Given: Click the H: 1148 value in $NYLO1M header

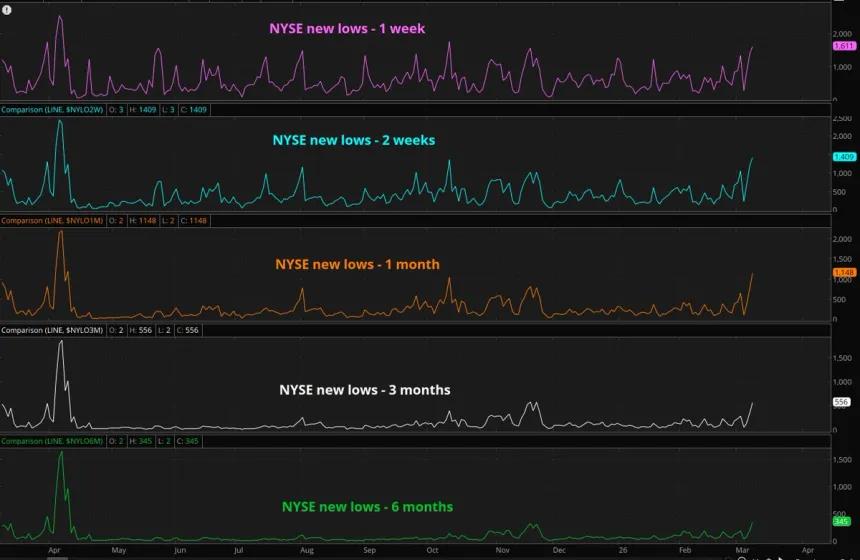Looking at the screenshot, I should pos(143,220).
